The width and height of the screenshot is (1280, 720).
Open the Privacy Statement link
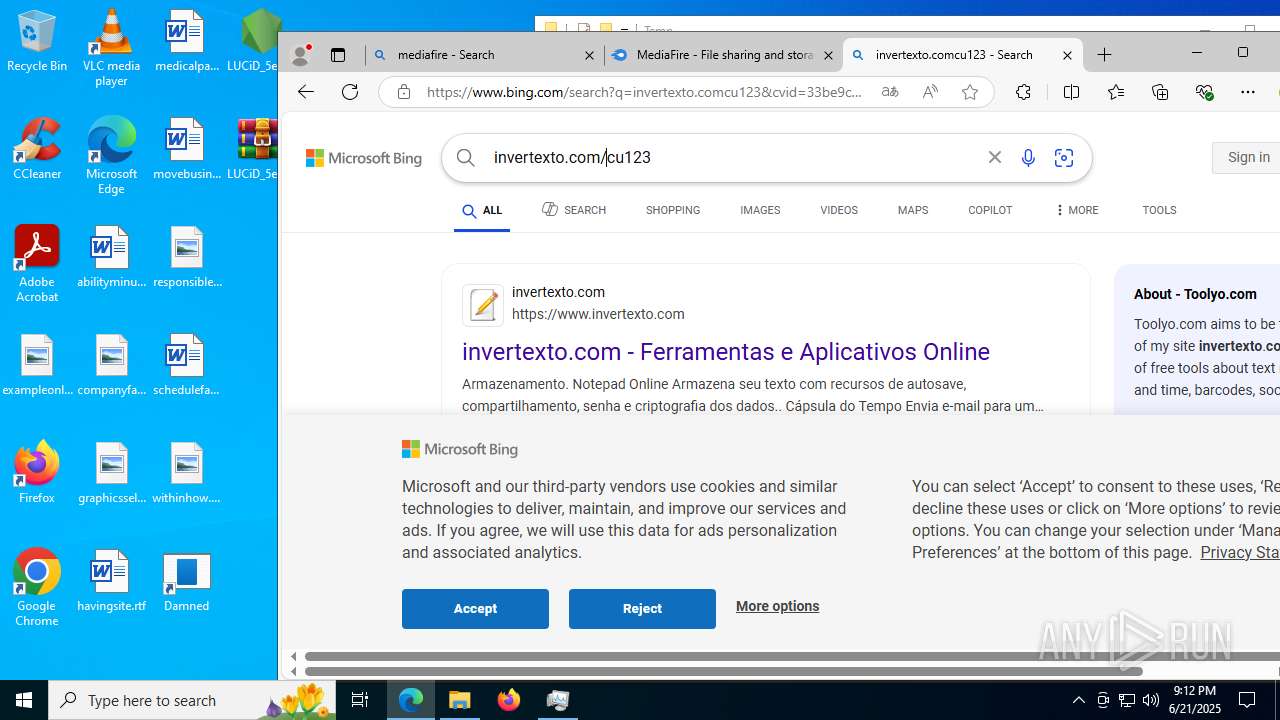(1240, 552)
